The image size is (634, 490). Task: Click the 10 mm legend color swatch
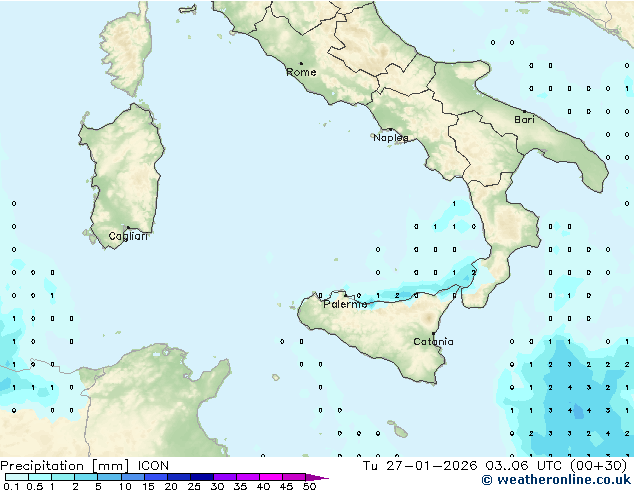(132, 477)
